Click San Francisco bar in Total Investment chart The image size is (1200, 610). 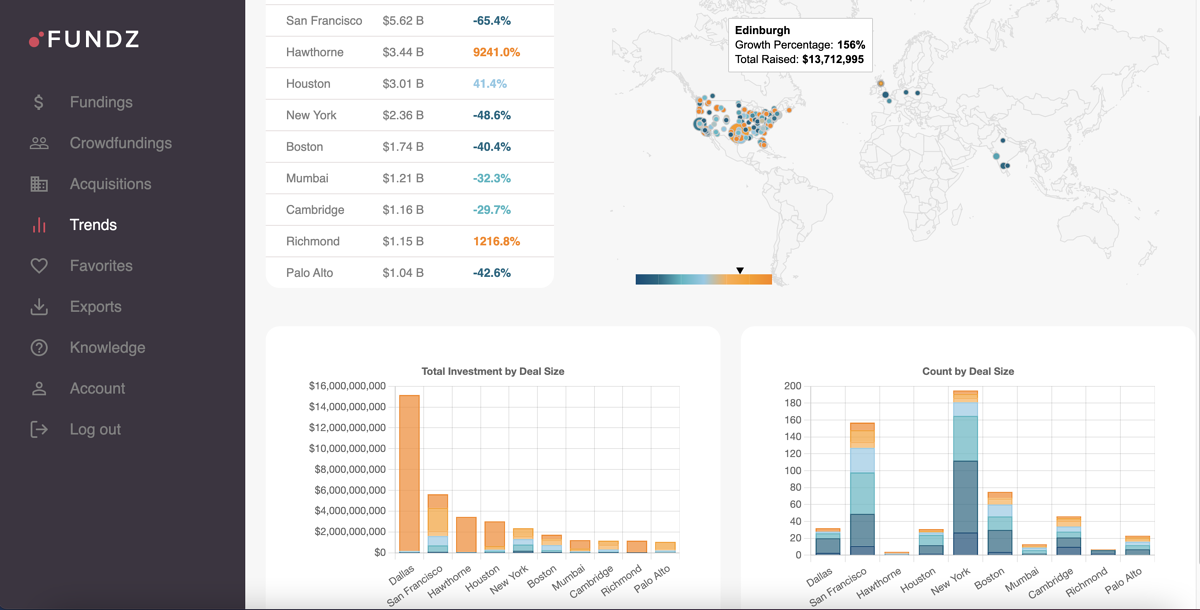(438, 524)
